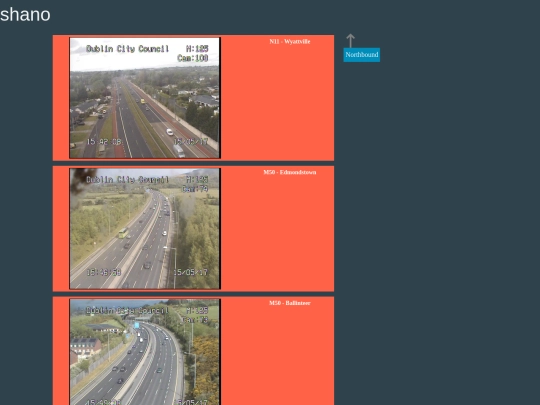Screen dimensions: 540x405
Task: Open the M50 - Edmondstown camera image
Action: [x=145, y=229]
